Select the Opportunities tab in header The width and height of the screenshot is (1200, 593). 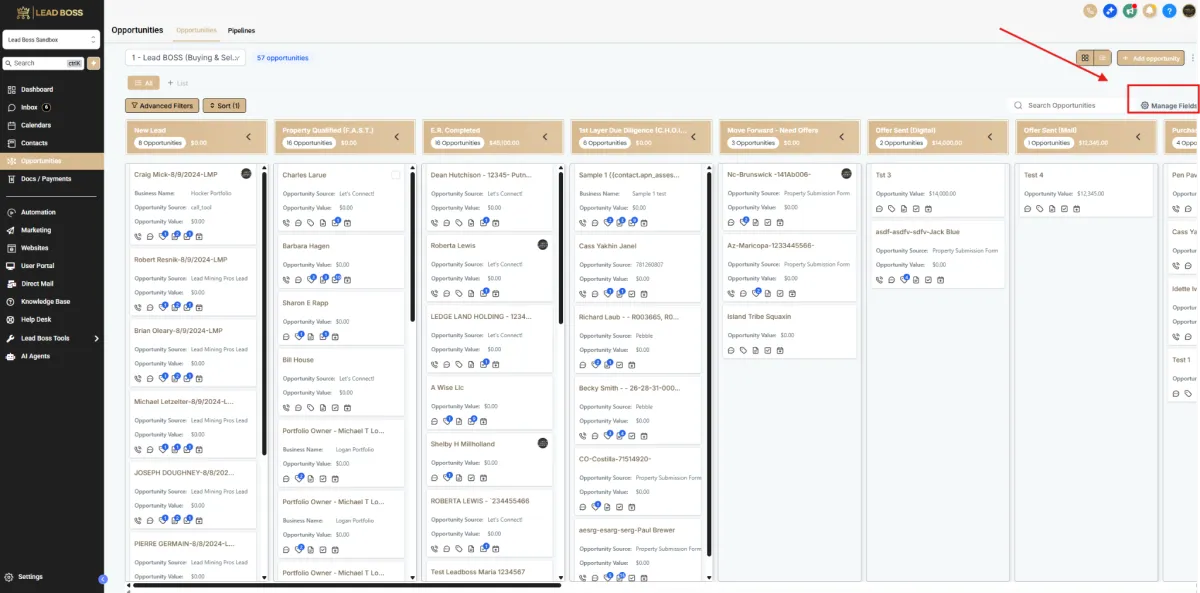pos(196,31)
